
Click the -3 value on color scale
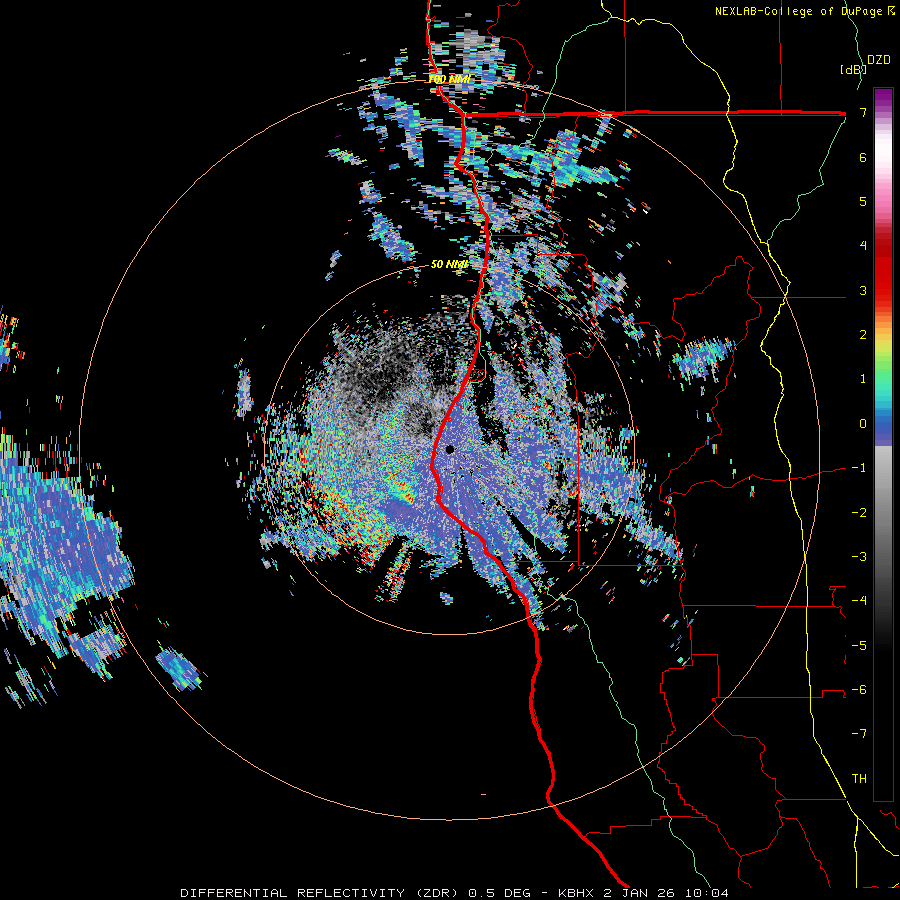pos(859,557)
